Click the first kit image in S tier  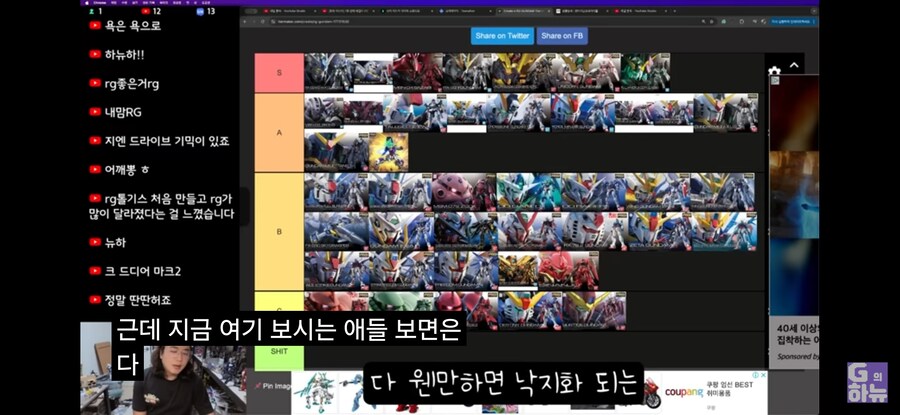point(328,73)
